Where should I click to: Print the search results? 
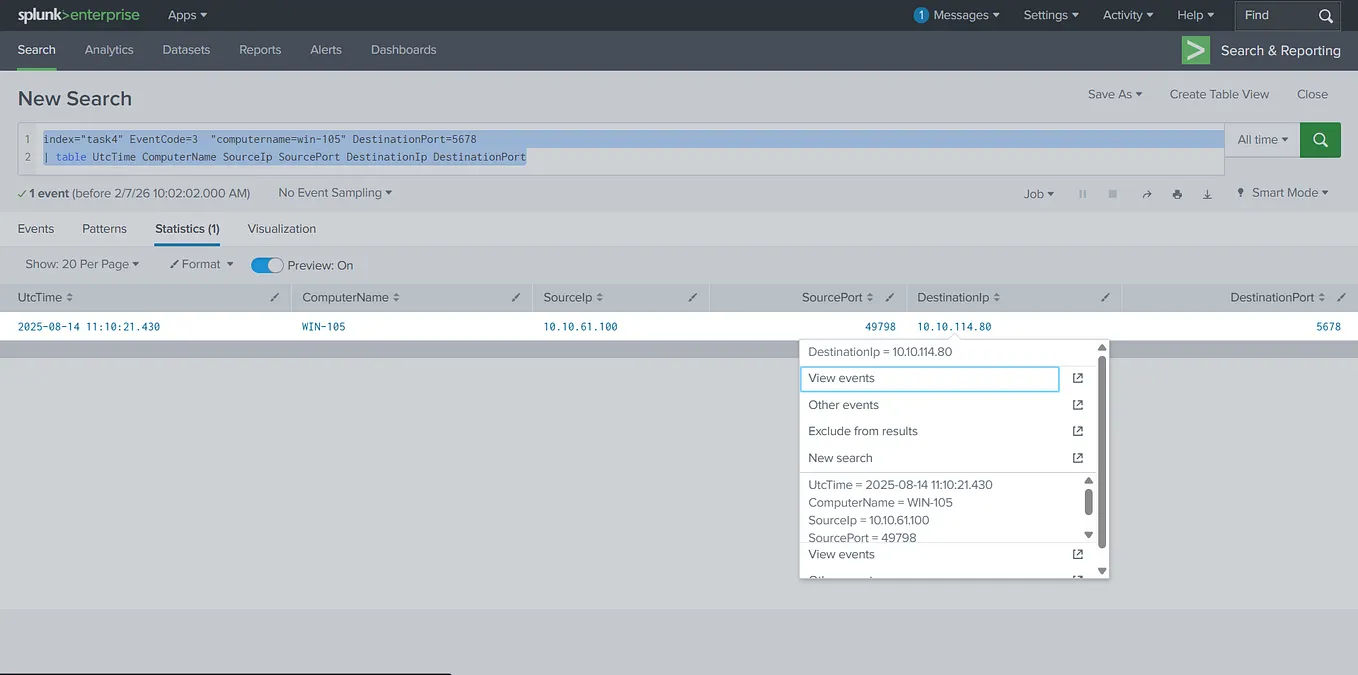(1177, 194)
